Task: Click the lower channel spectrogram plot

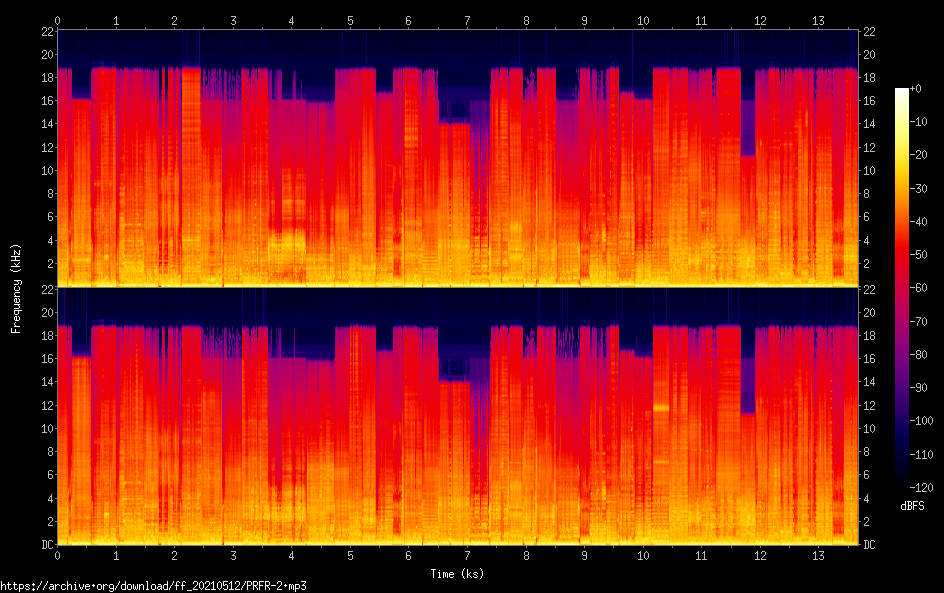Action: [x=458, y=417]
